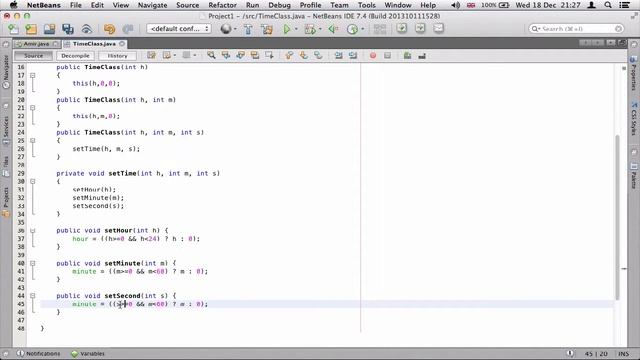Open Debug Project dropdown arrow
Viewport: 640px width, 360px height.
(x=320, y=29)
